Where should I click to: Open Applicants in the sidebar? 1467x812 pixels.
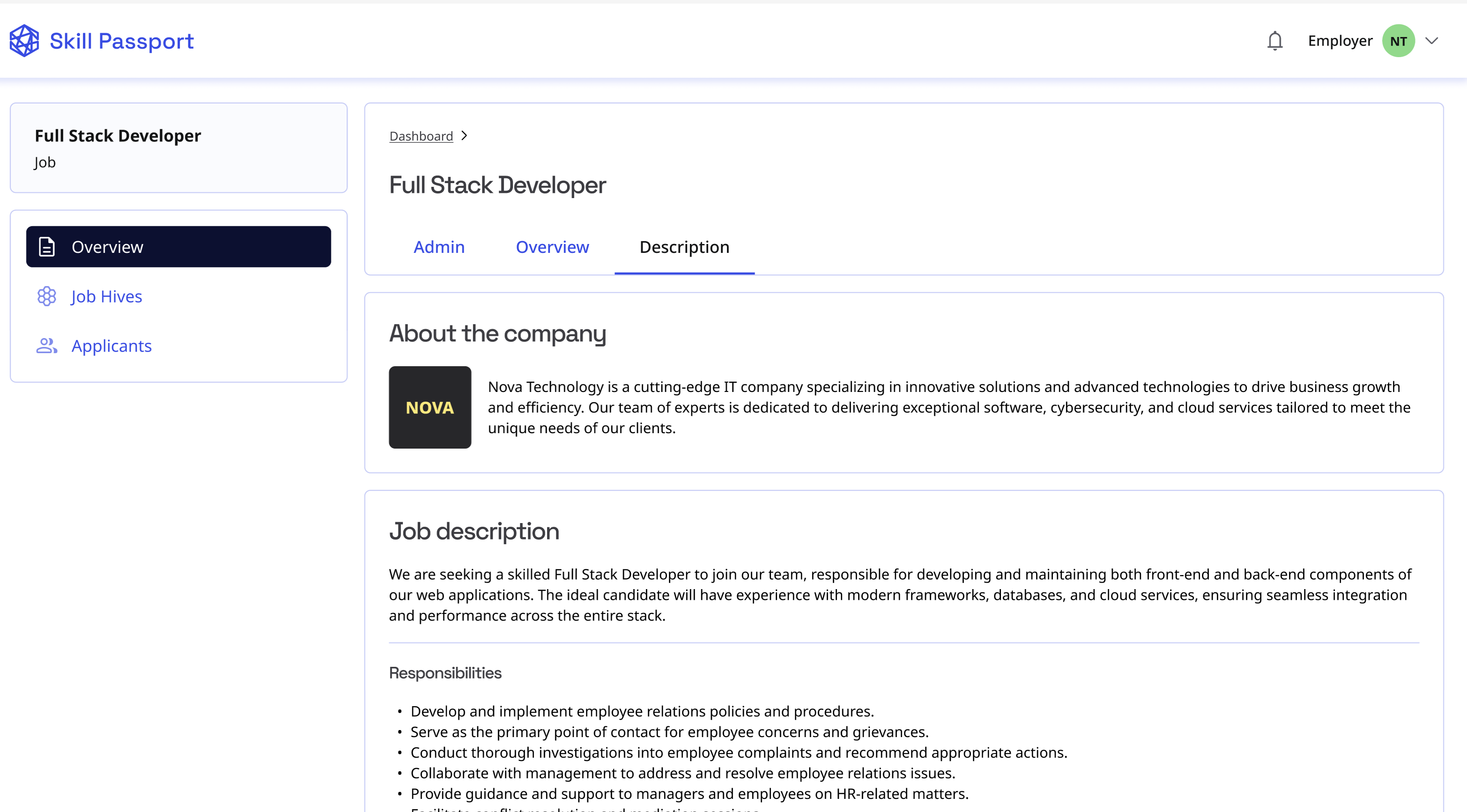point(111,346)
